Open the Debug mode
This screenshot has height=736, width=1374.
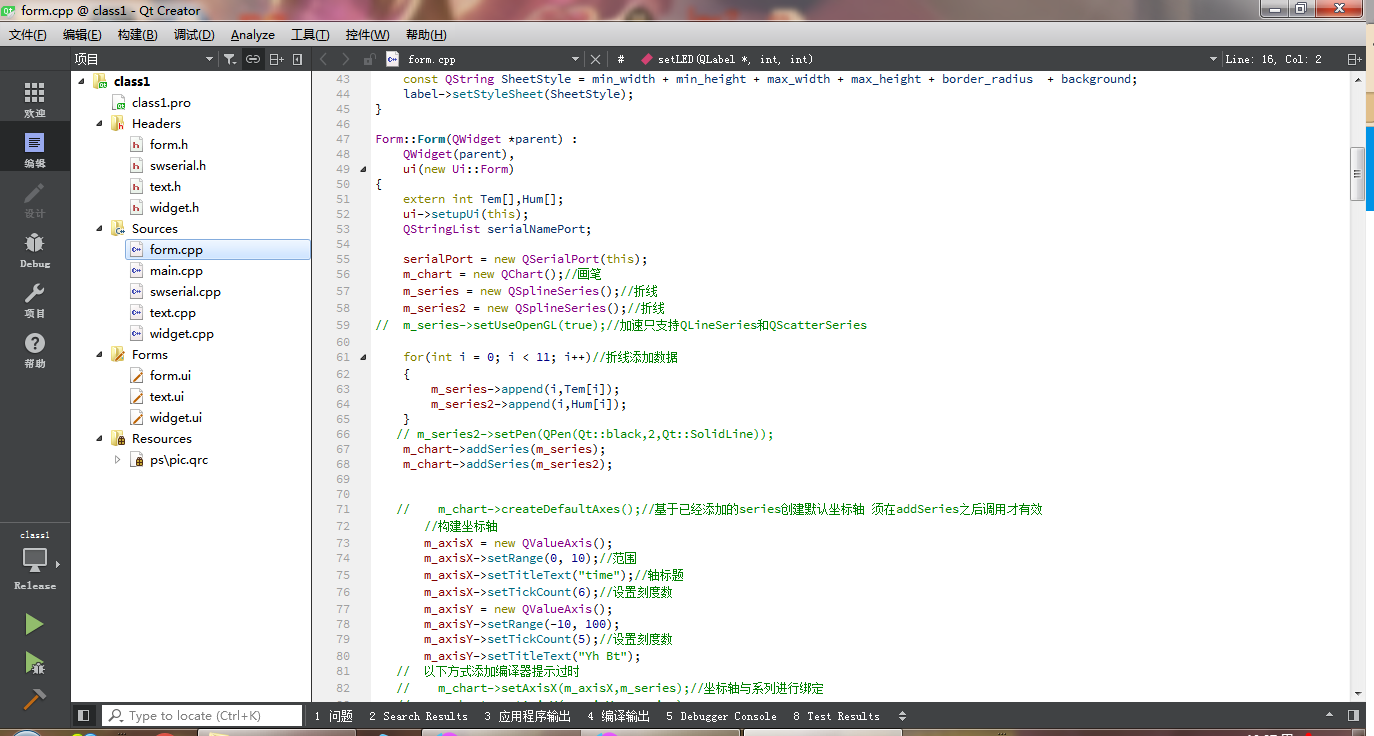click(35, 250)
